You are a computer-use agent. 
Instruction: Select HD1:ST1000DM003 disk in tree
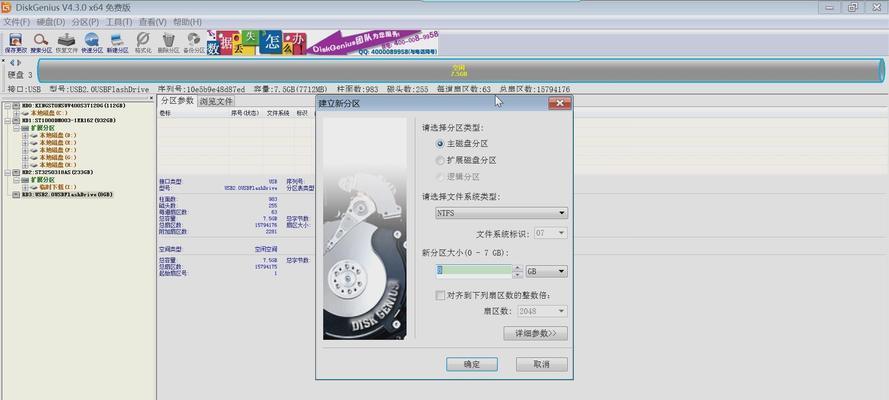69,121
